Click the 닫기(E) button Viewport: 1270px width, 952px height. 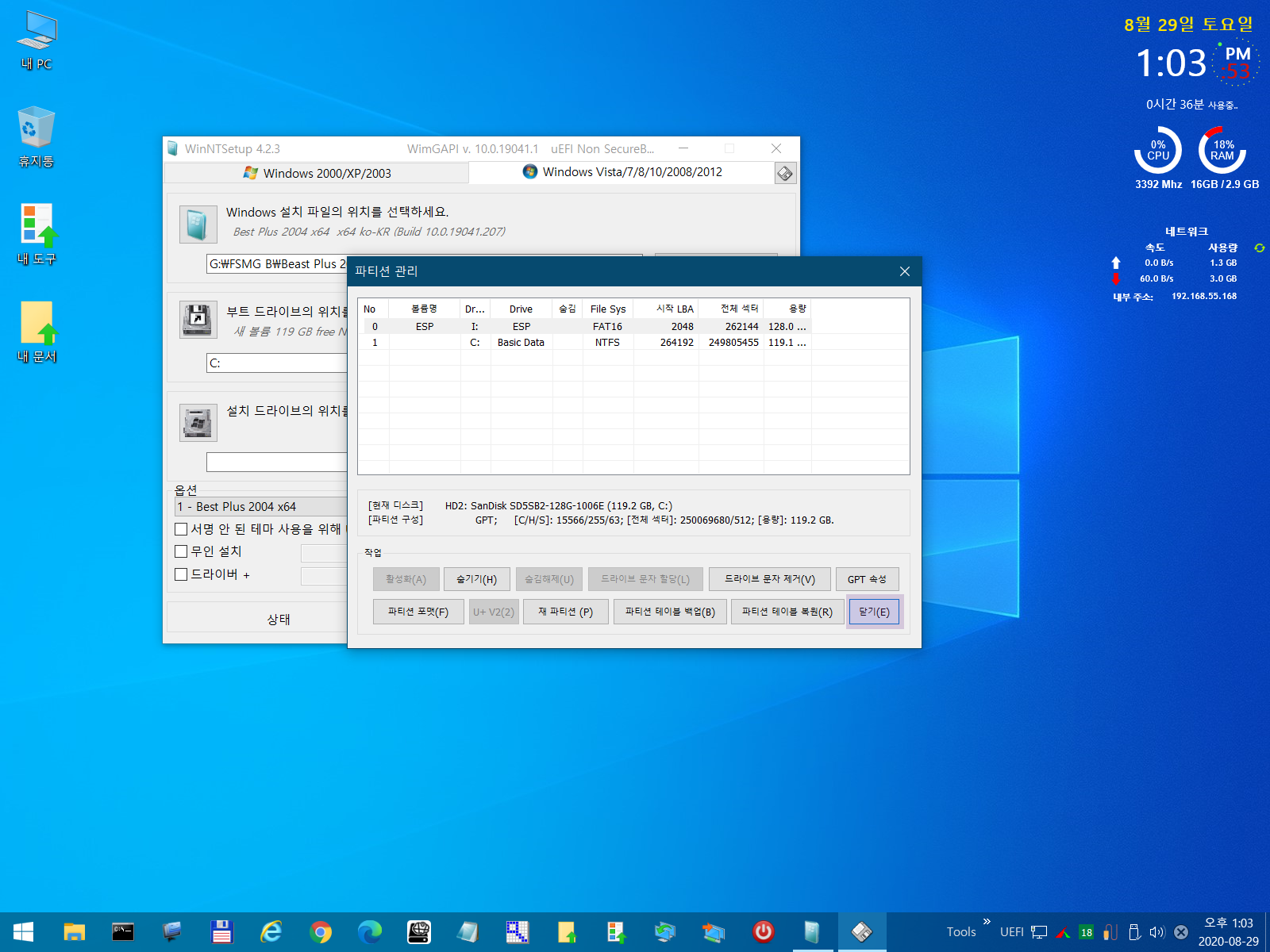click(874, 612)
